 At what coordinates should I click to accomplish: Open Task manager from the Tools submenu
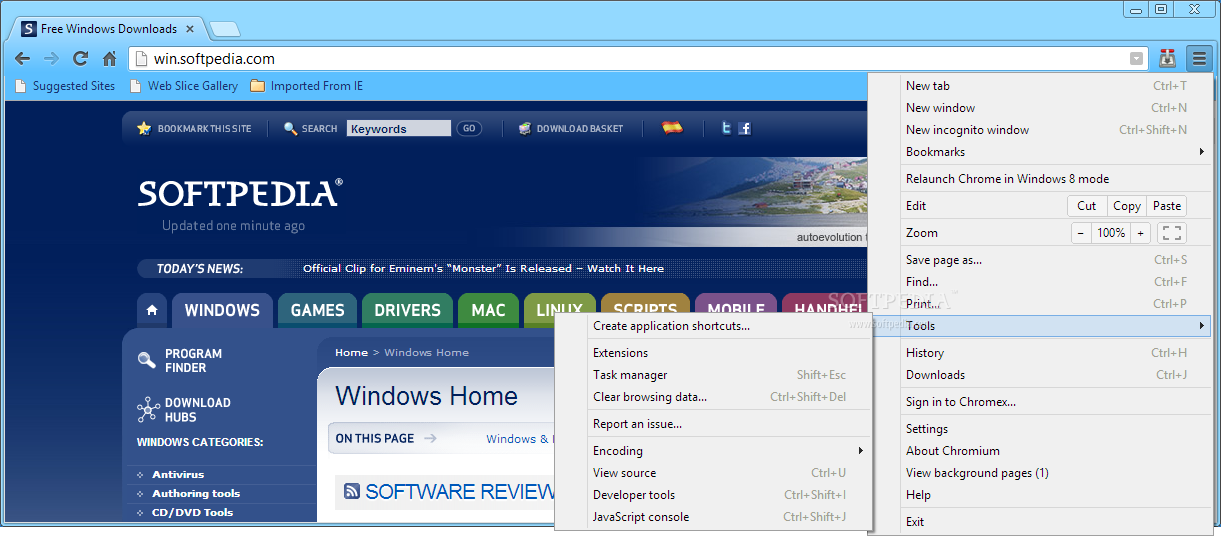[x=713, y=375]
